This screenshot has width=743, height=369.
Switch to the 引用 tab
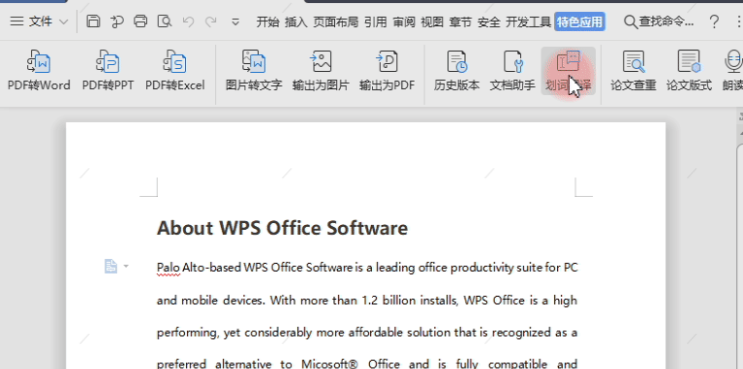pos(376,22)
